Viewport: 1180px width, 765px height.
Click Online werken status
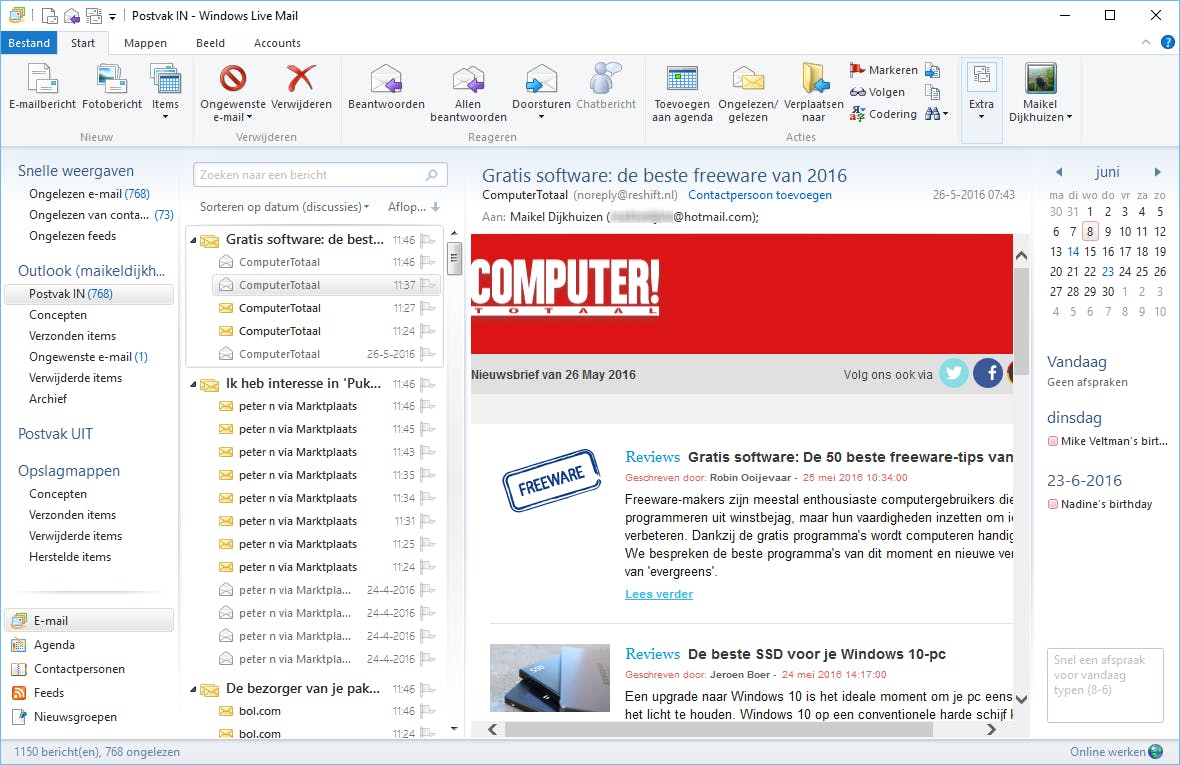tap(1116, 751)
